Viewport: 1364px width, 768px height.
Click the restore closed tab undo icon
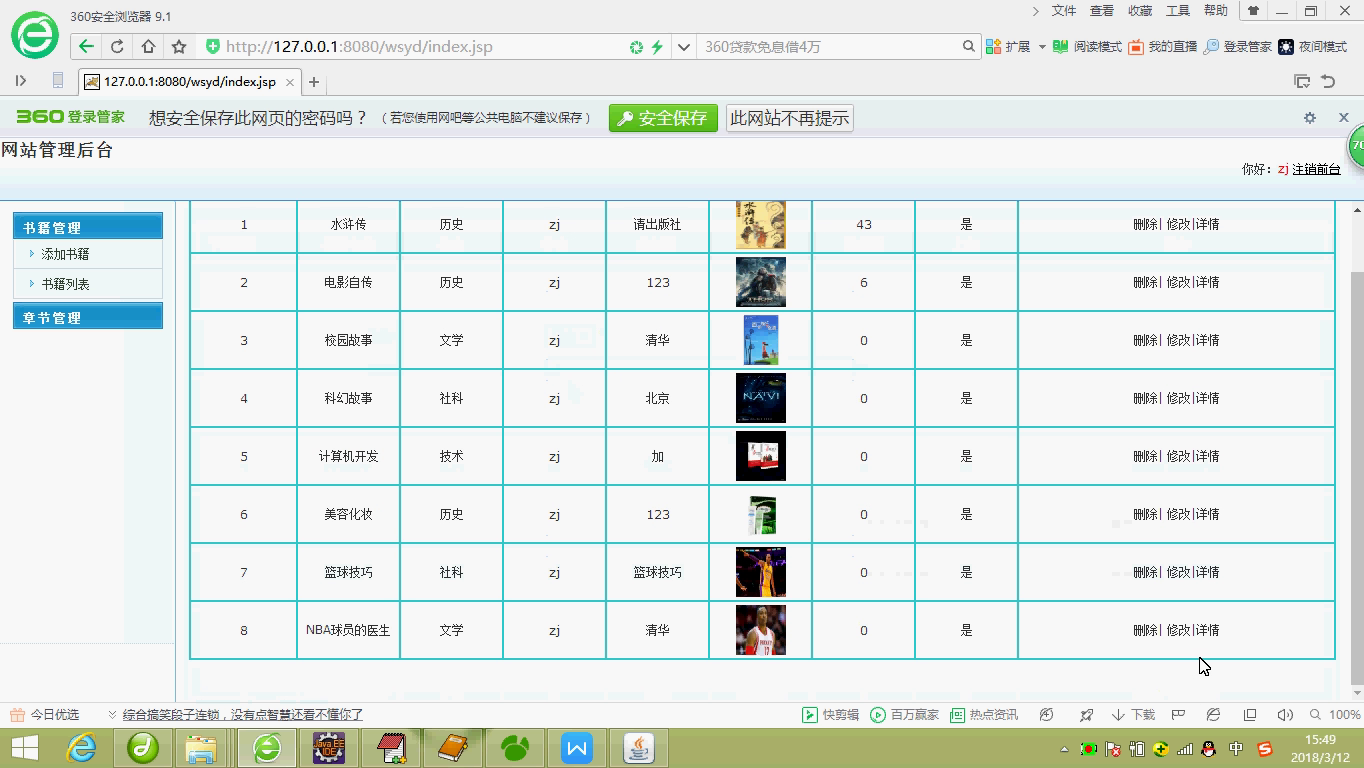tap(1328, 82)
